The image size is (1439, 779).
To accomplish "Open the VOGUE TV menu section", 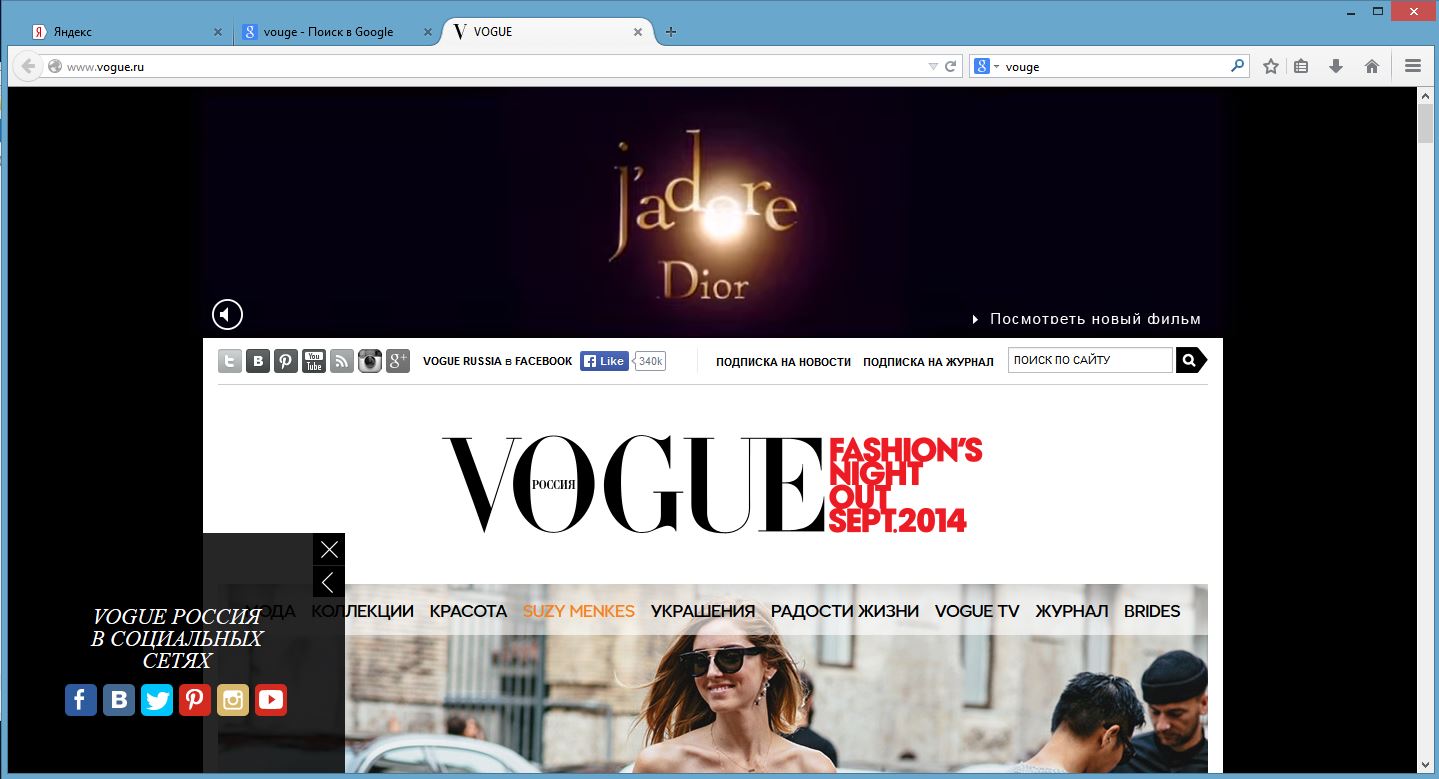I will pos(977,611).
